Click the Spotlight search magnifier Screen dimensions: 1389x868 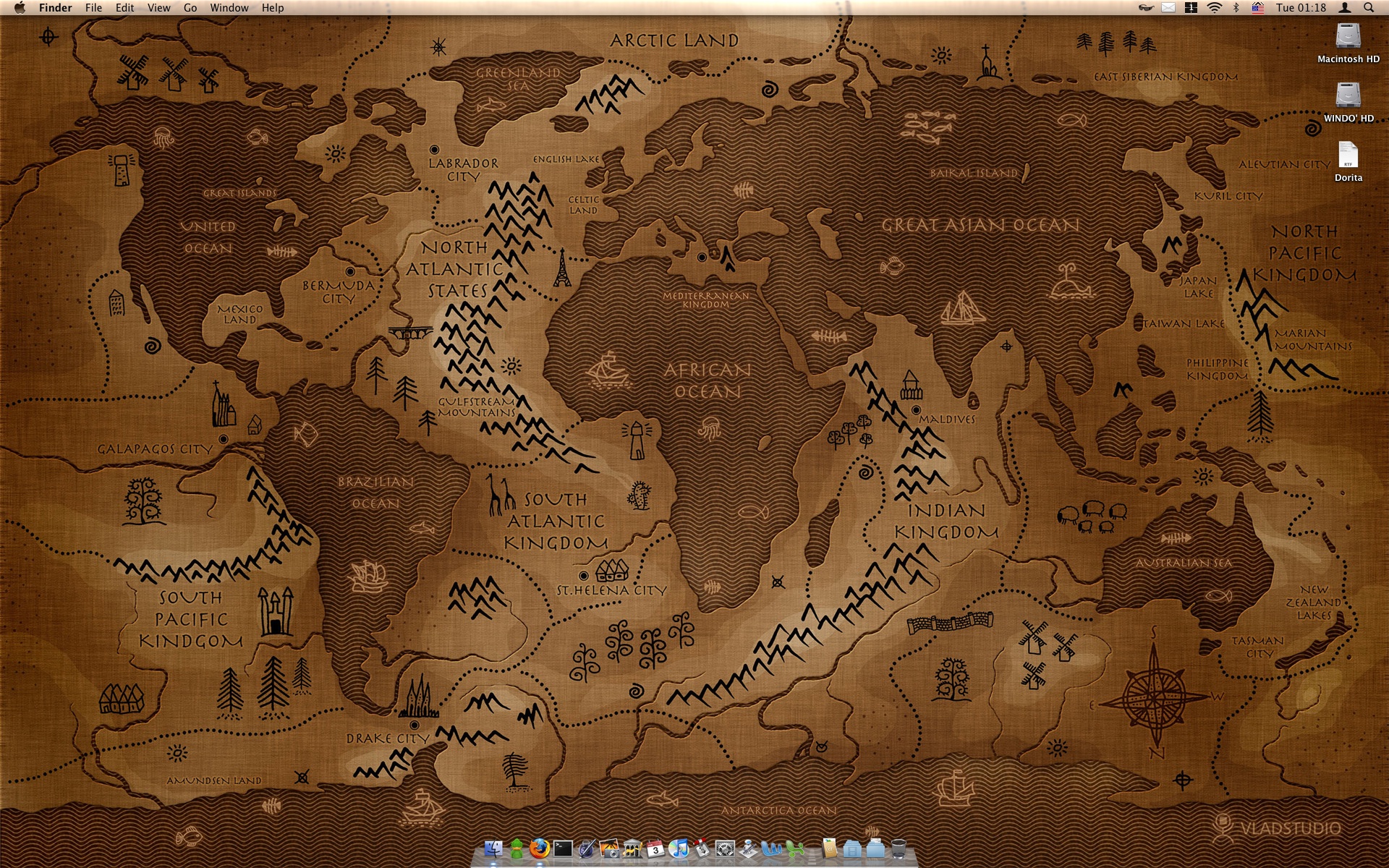(1369, 8)
